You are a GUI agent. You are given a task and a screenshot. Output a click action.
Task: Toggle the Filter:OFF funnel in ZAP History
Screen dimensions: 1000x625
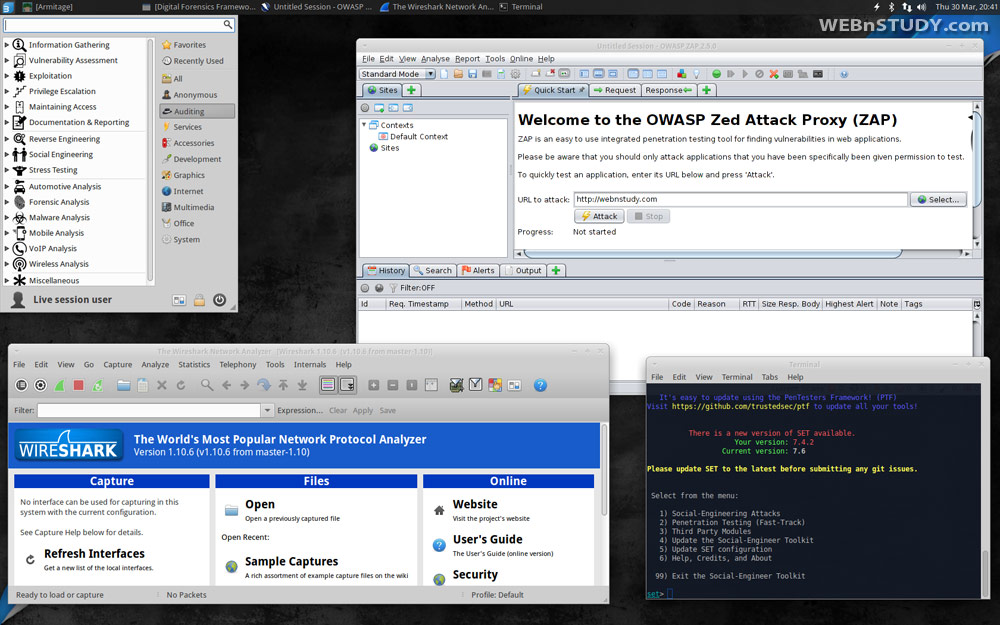[393, 288]
